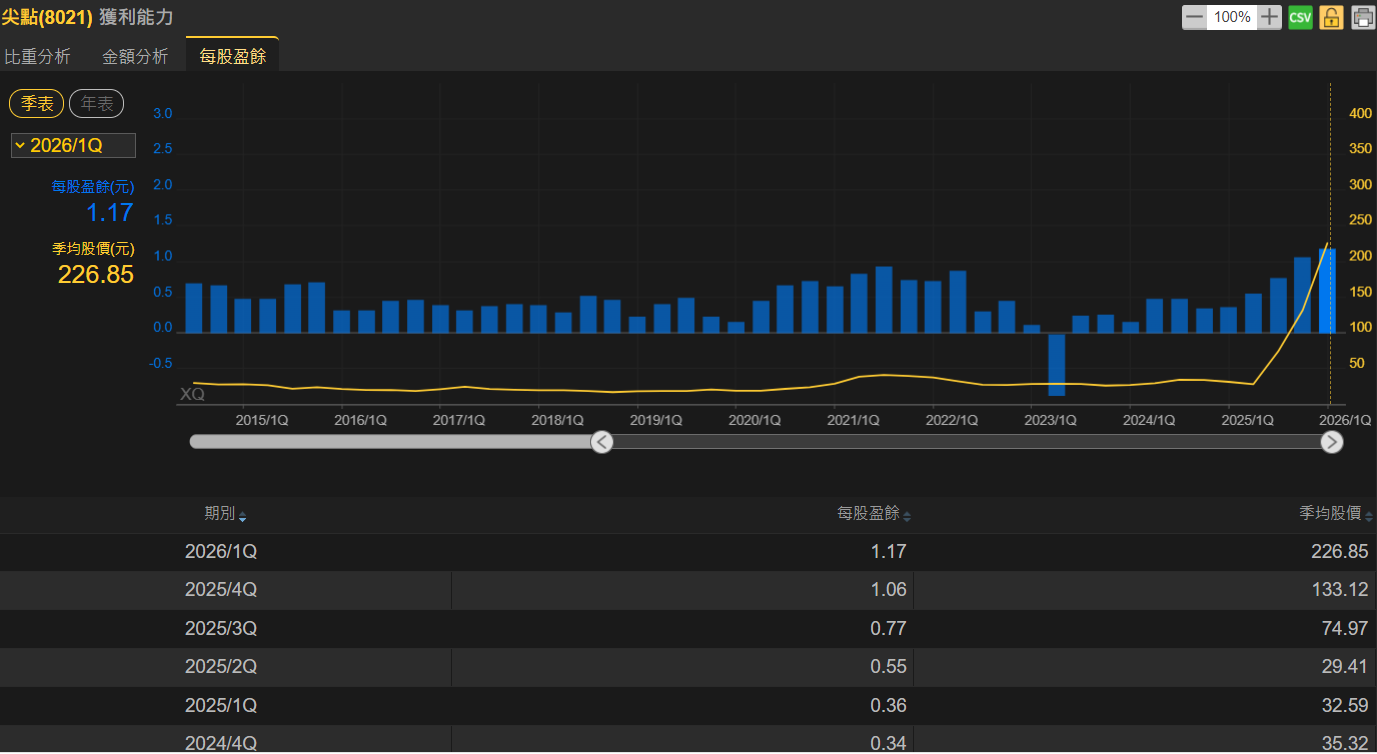Click the 100% zoom level field
The height and width of the screenshot is (754, 1377).
(x=1232, y=17)
